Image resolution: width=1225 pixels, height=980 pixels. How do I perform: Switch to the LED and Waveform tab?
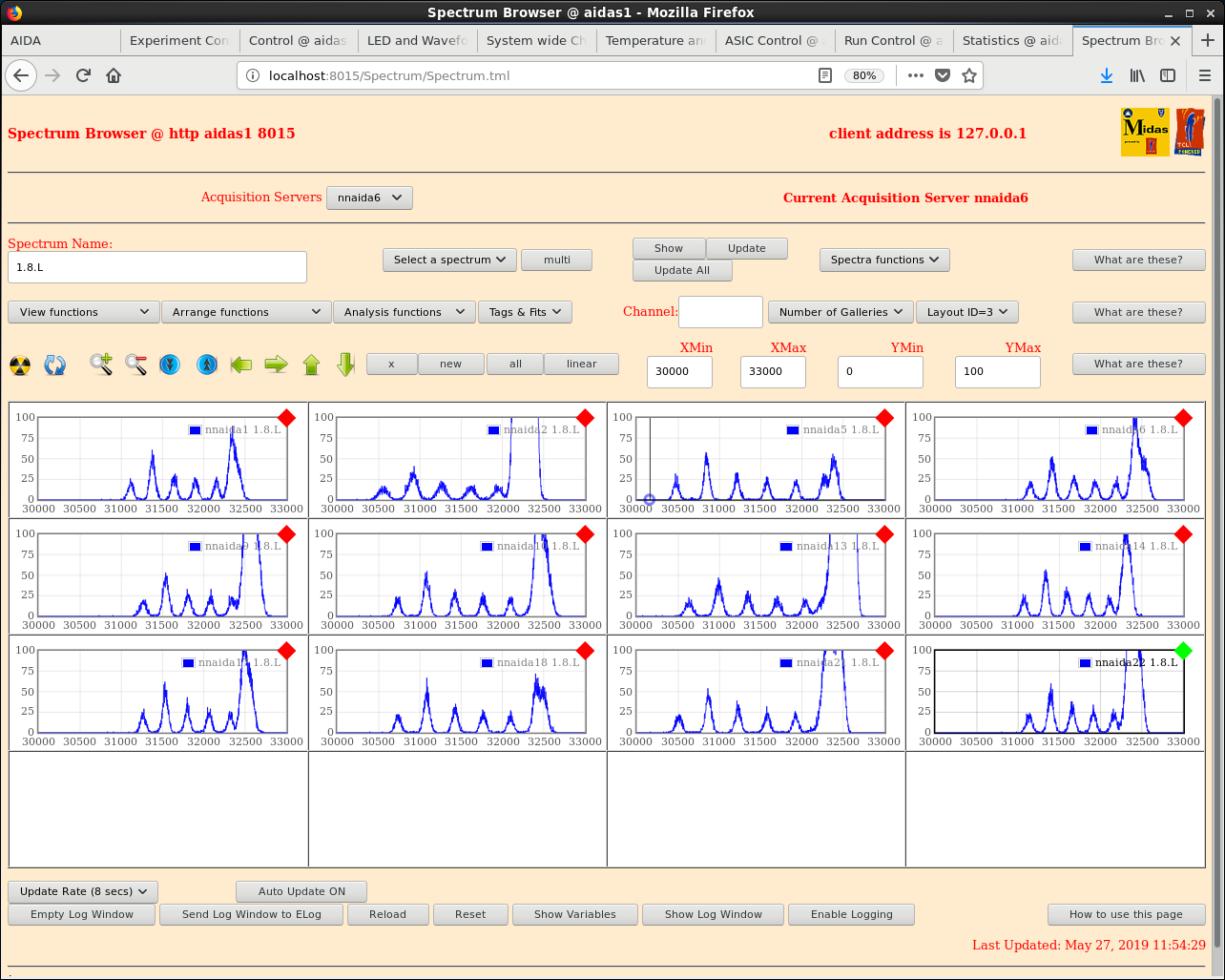pos(417,40)
